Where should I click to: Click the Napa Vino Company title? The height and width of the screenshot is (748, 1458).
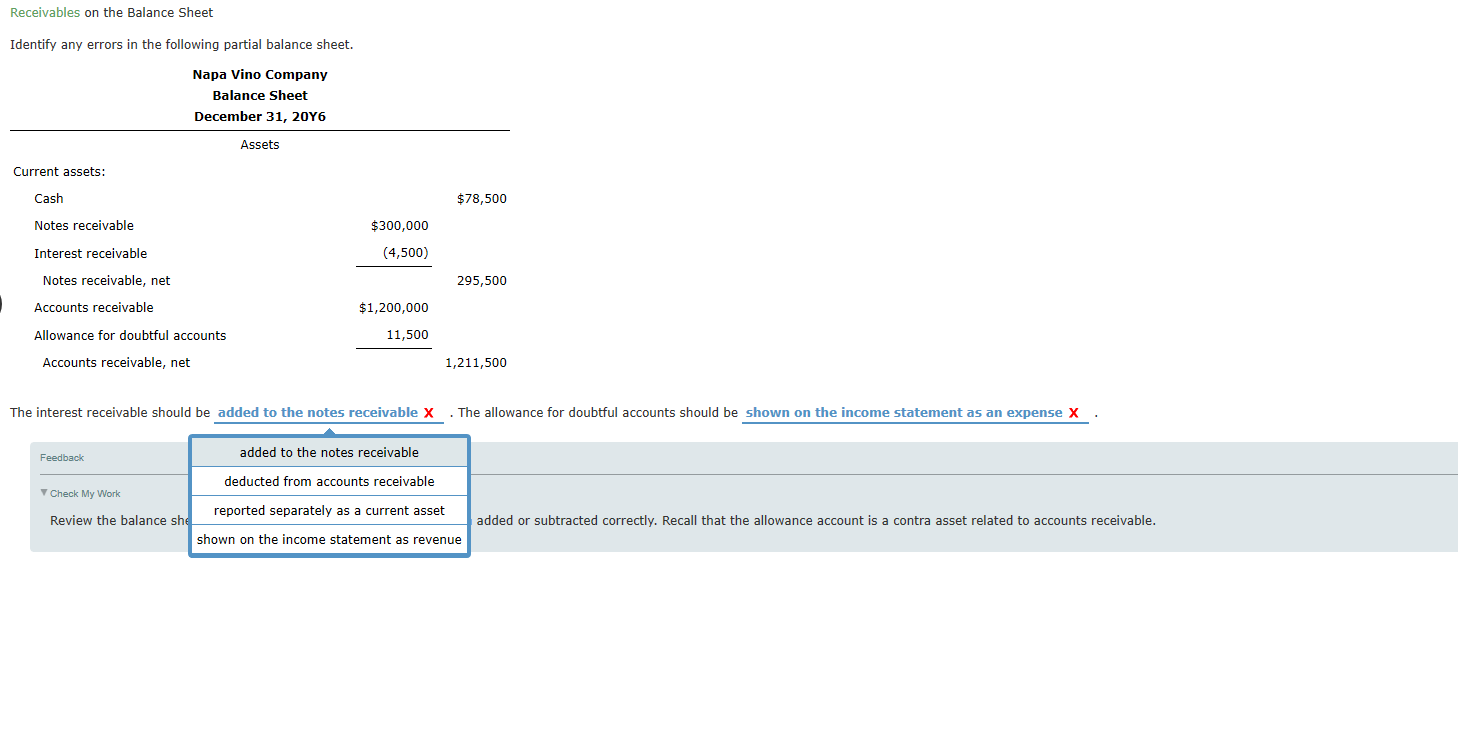[x=259, y=74]
